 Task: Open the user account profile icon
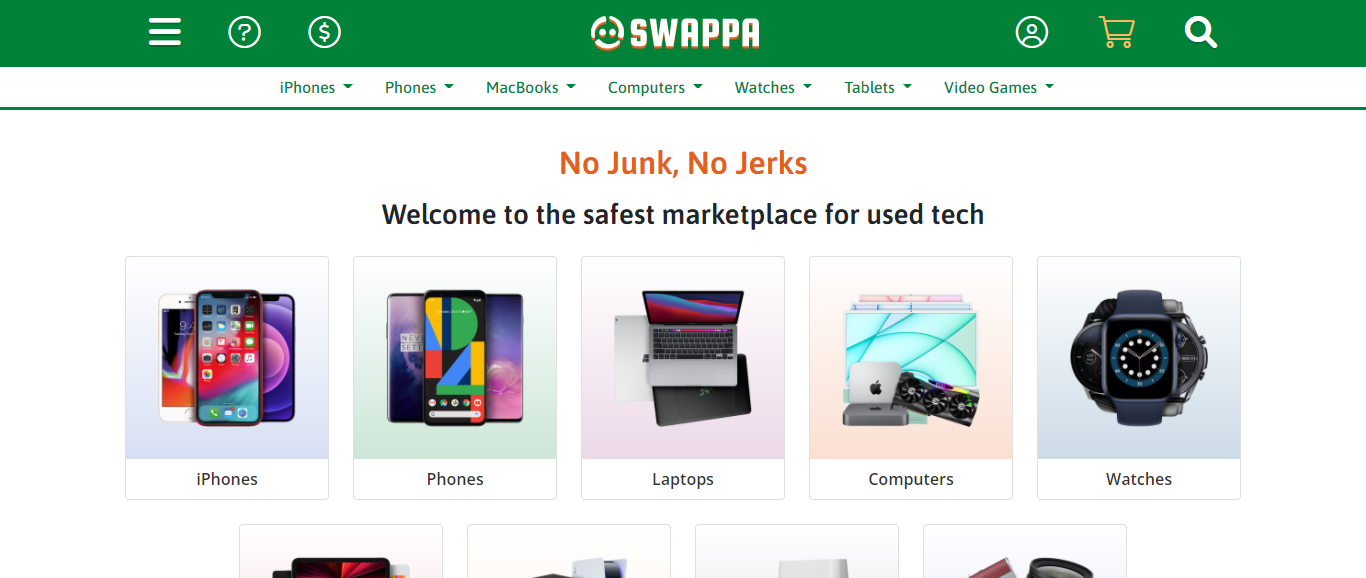point(1032,33)
